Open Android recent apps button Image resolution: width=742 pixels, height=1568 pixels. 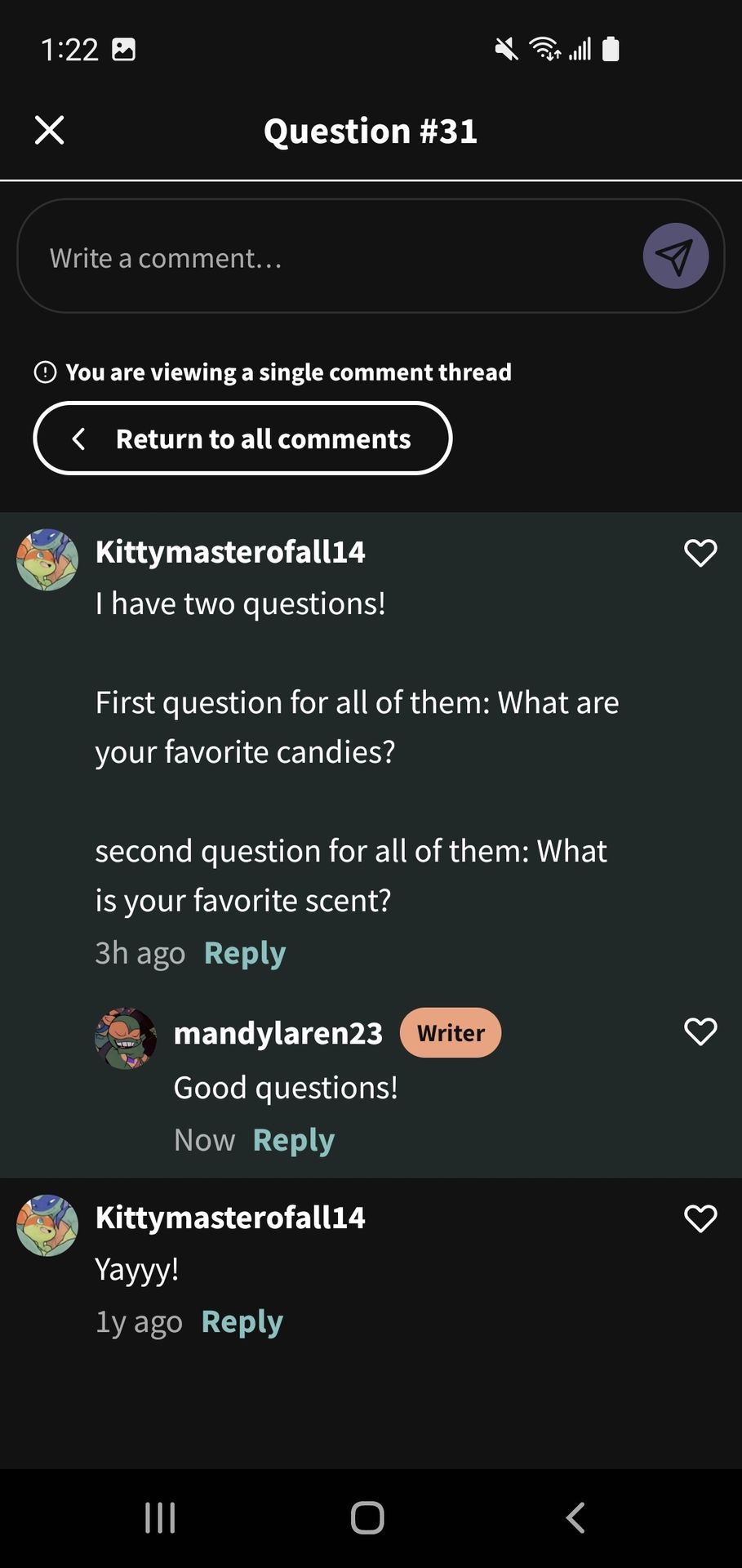coord(160,1518)
